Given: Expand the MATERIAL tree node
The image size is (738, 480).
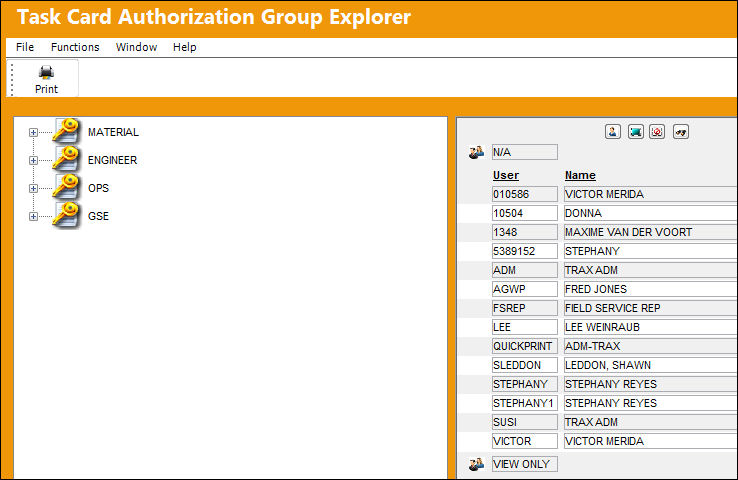Looking at the screenshot, I should pos(33,133).
